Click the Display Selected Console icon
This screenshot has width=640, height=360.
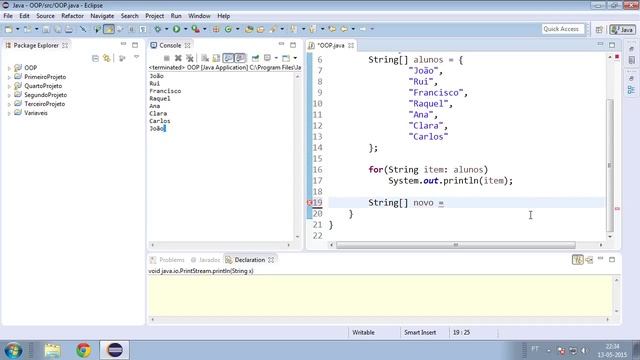(267, 58)
